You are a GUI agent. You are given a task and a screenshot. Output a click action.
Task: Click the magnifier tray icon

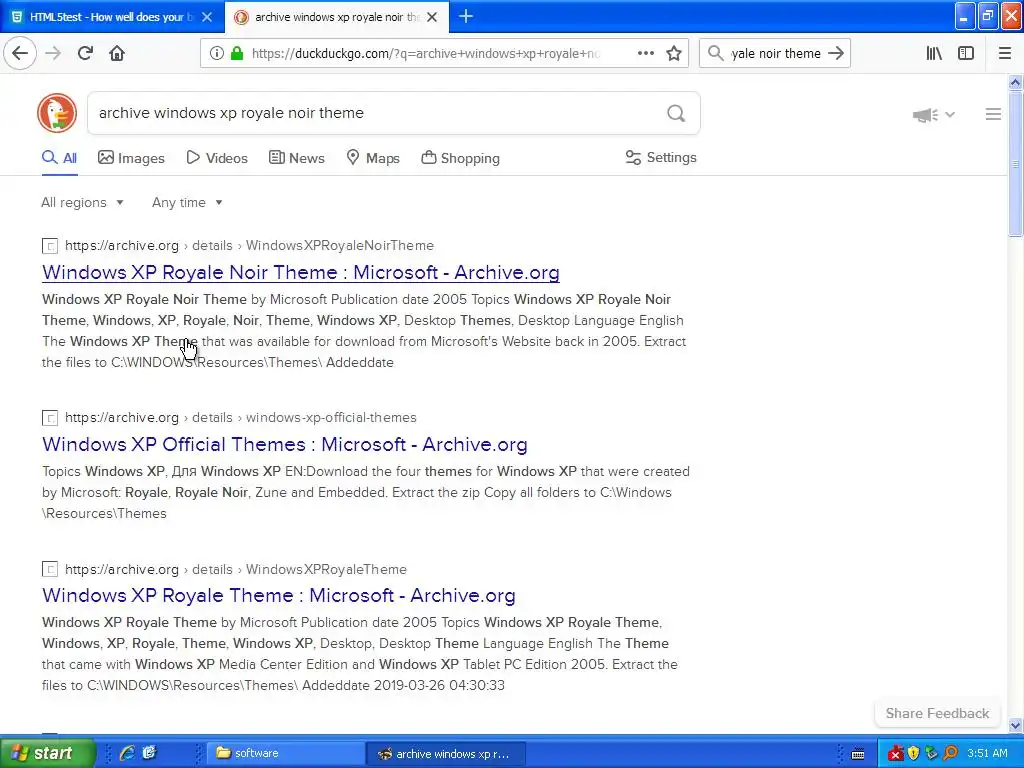pyautogui.click(x=950, y=754)
